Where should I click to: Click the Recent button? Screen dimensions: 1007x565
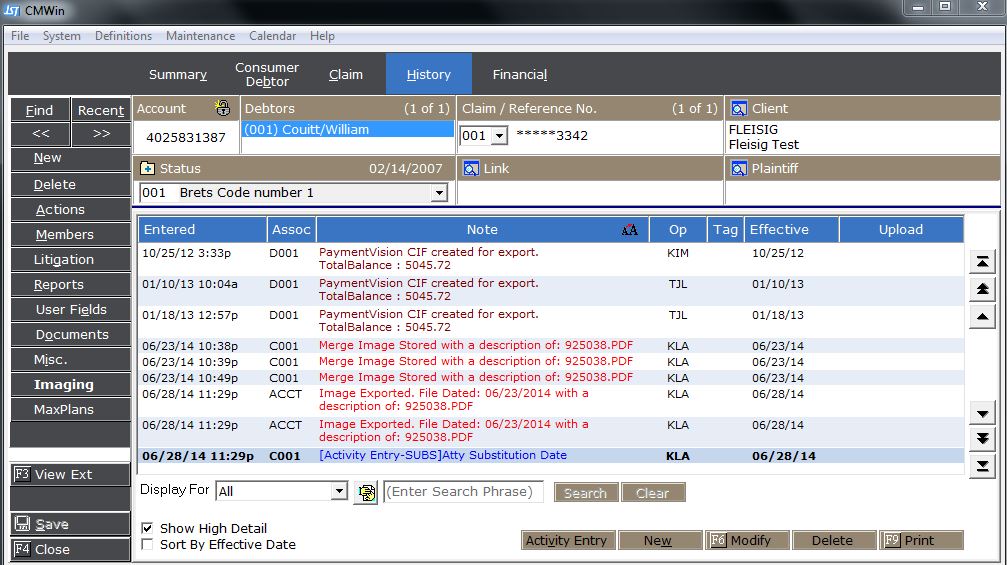click(101, 110)
